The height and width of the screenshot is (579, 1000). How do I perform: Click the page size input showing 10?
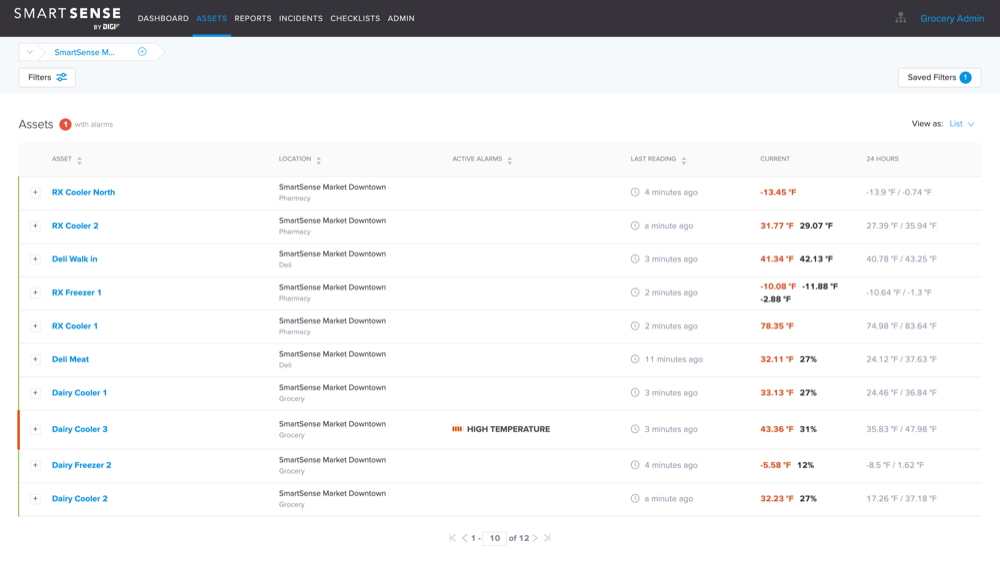[x=494, y=538]
